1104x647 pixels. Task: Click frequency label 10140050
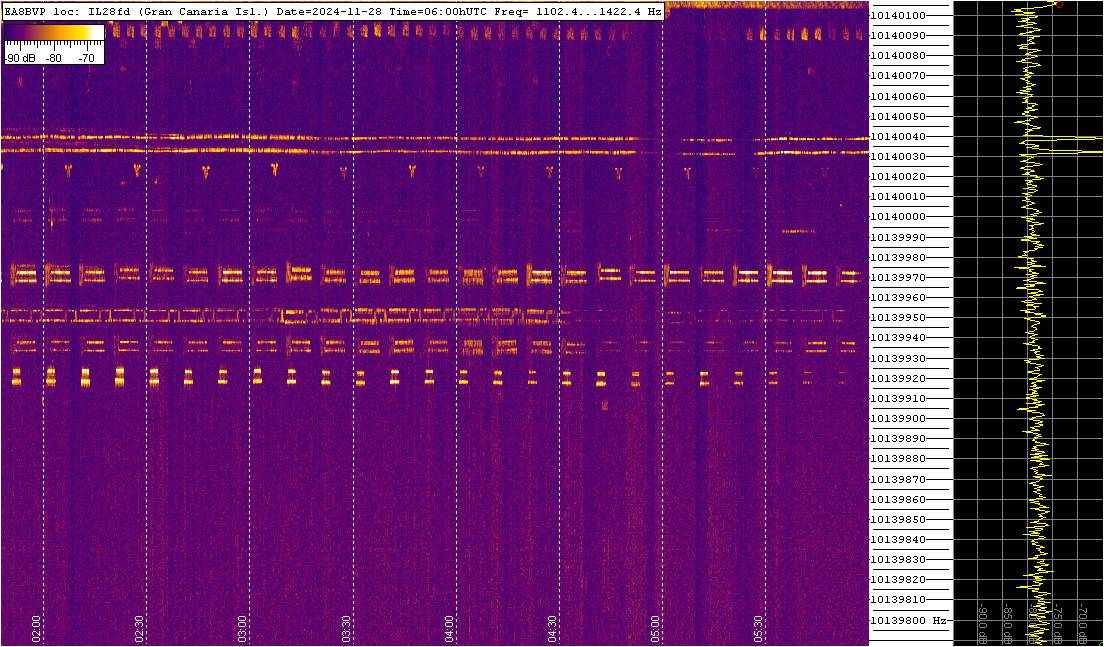point(898,116)
